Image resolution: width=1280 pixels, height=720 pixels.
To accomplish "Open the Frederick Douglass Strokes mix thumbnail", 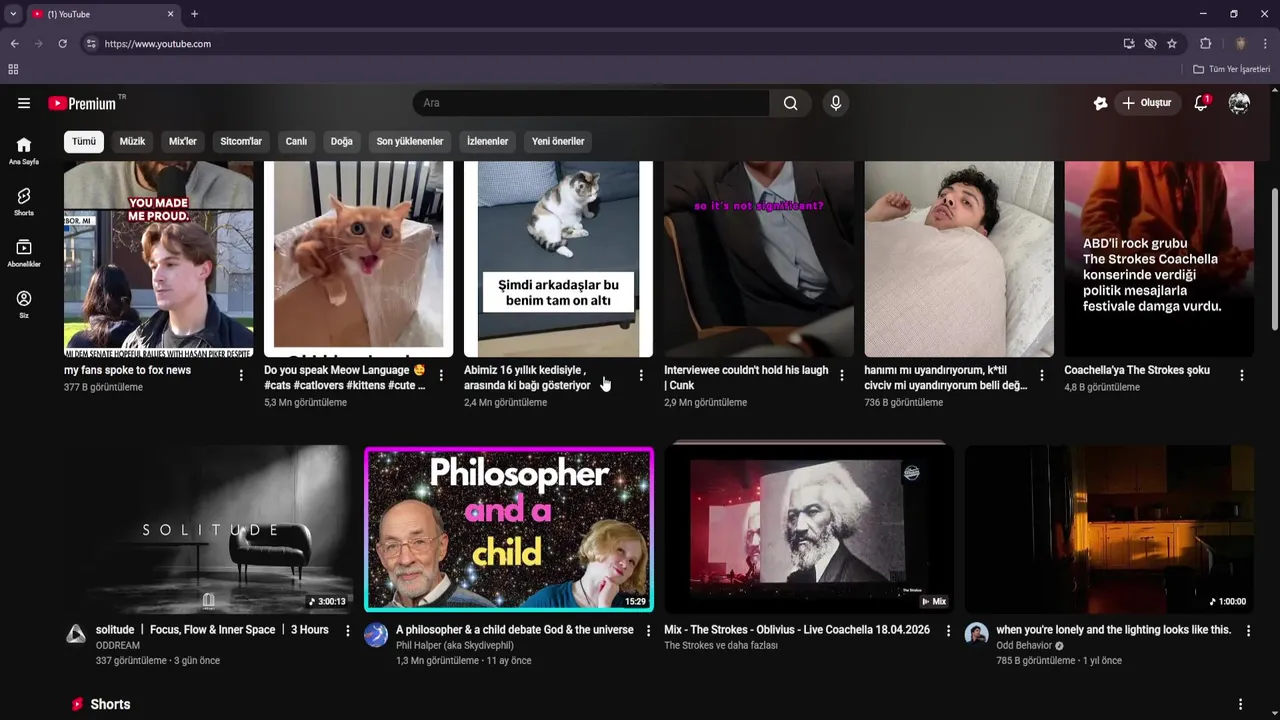I will [808, 529].
